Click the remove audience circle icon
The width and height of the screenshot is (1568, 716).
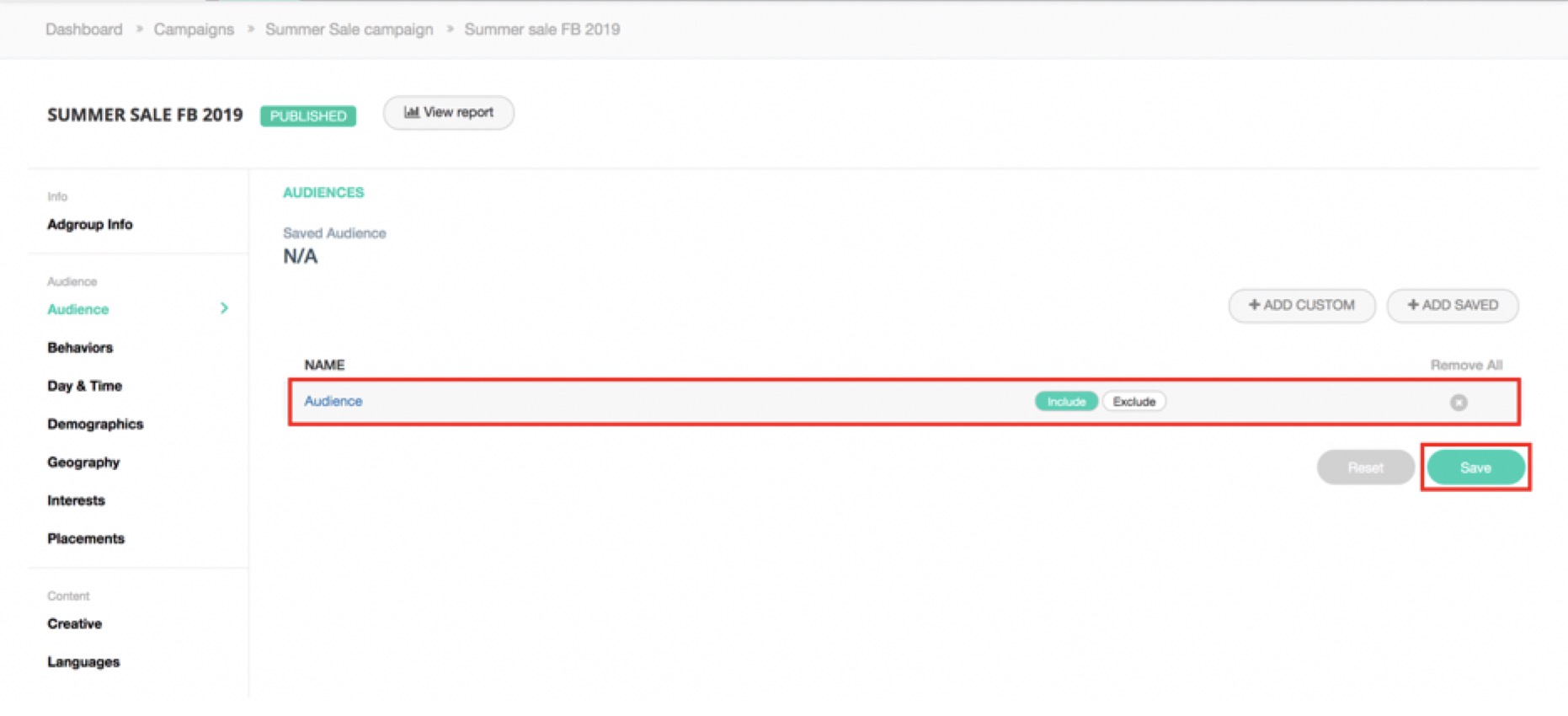1459,403
